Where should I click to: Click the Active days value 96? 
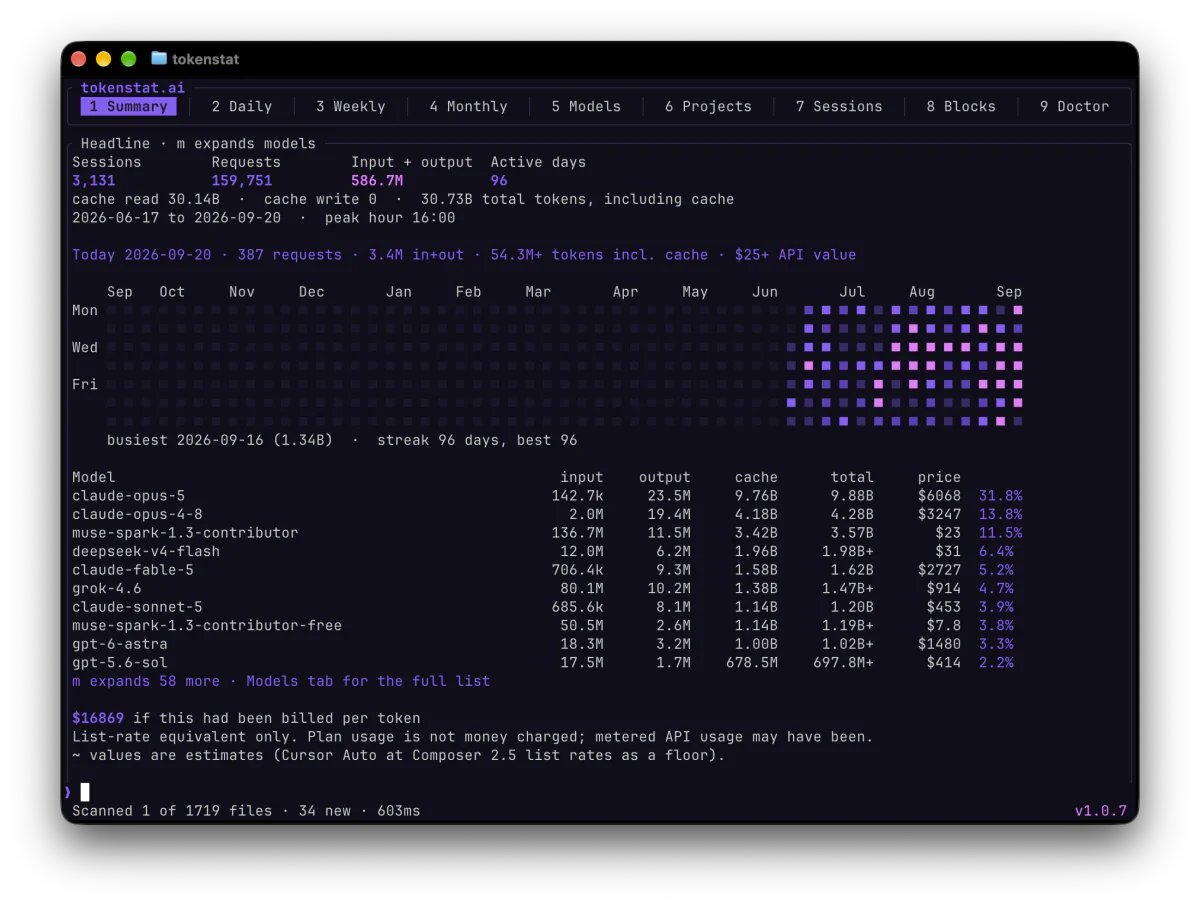[x=499, y=181]
